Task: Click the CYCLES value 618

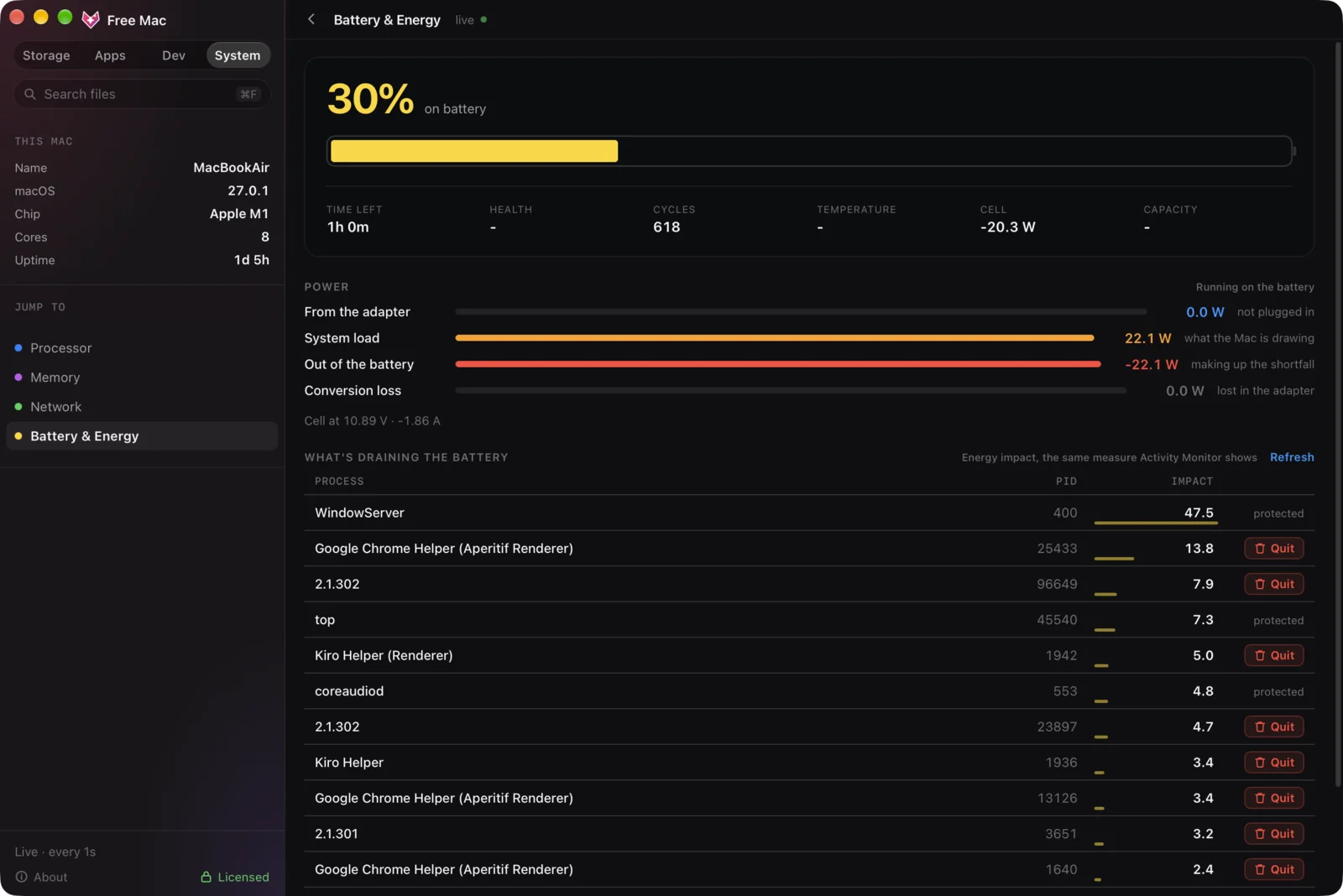Action: pyautogui.click(x=666, y=227)
